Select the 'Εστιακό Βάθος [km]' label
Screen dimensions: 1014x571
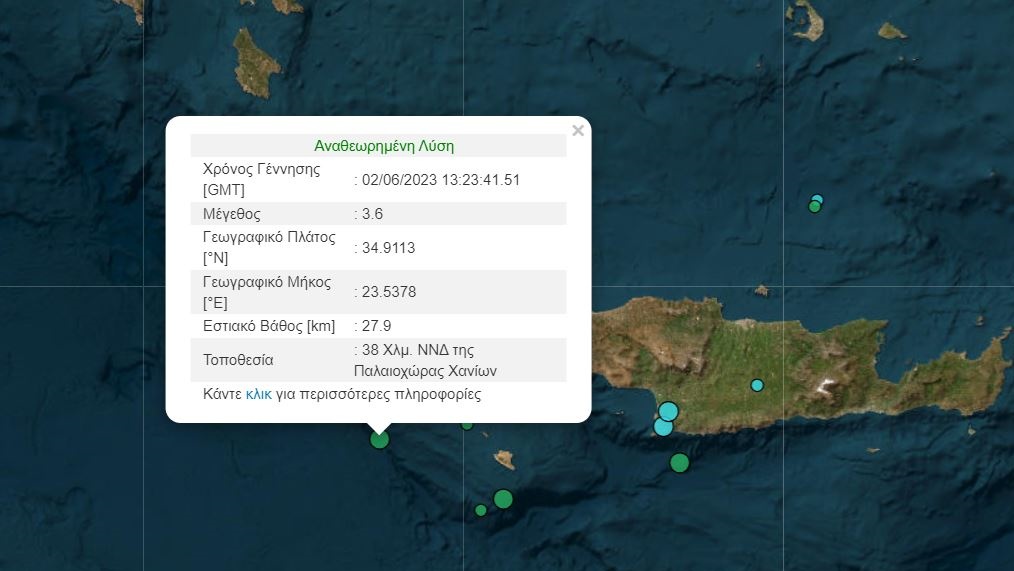[x=269, y=326]
